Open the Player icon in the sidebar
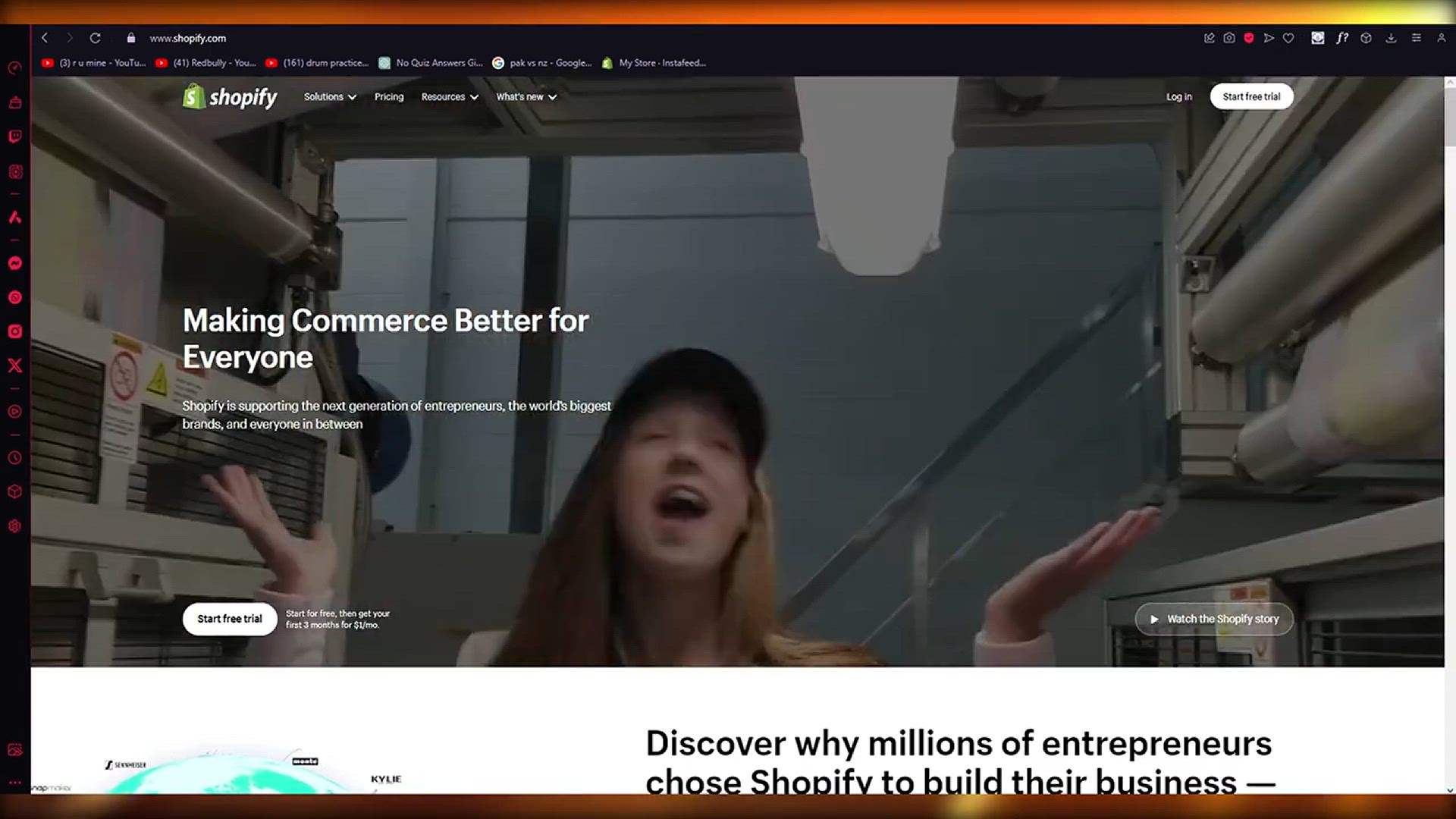 pyautogui.click(x=14, y=412)
